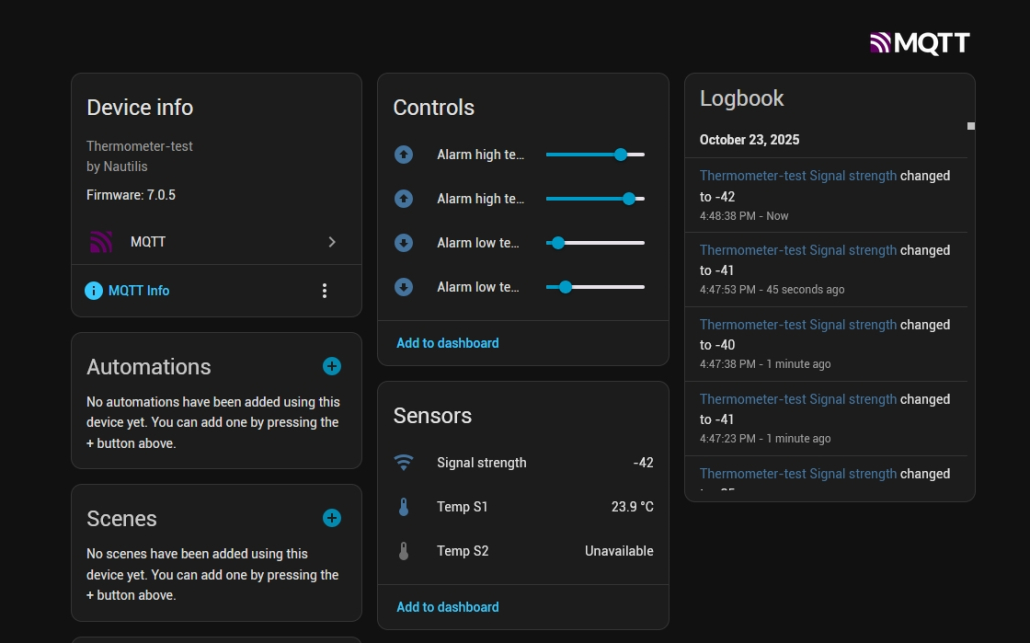Click the MQTT logo in the header
This screenshot has width=1030, height=643.
pyautogui.click(x=919, y=42)
